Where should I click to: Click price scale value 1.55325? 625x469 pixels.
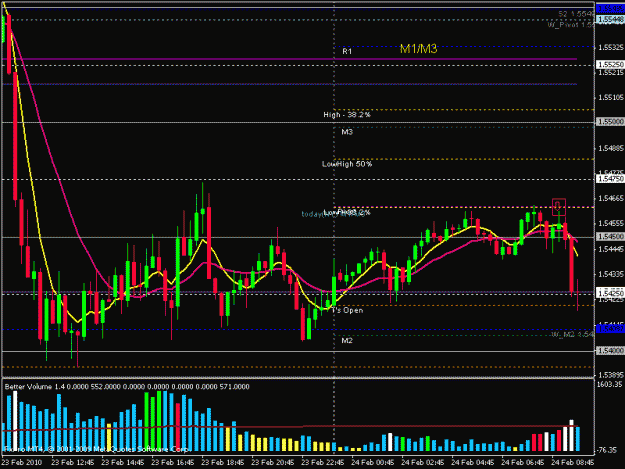click(x=611, y=47)
